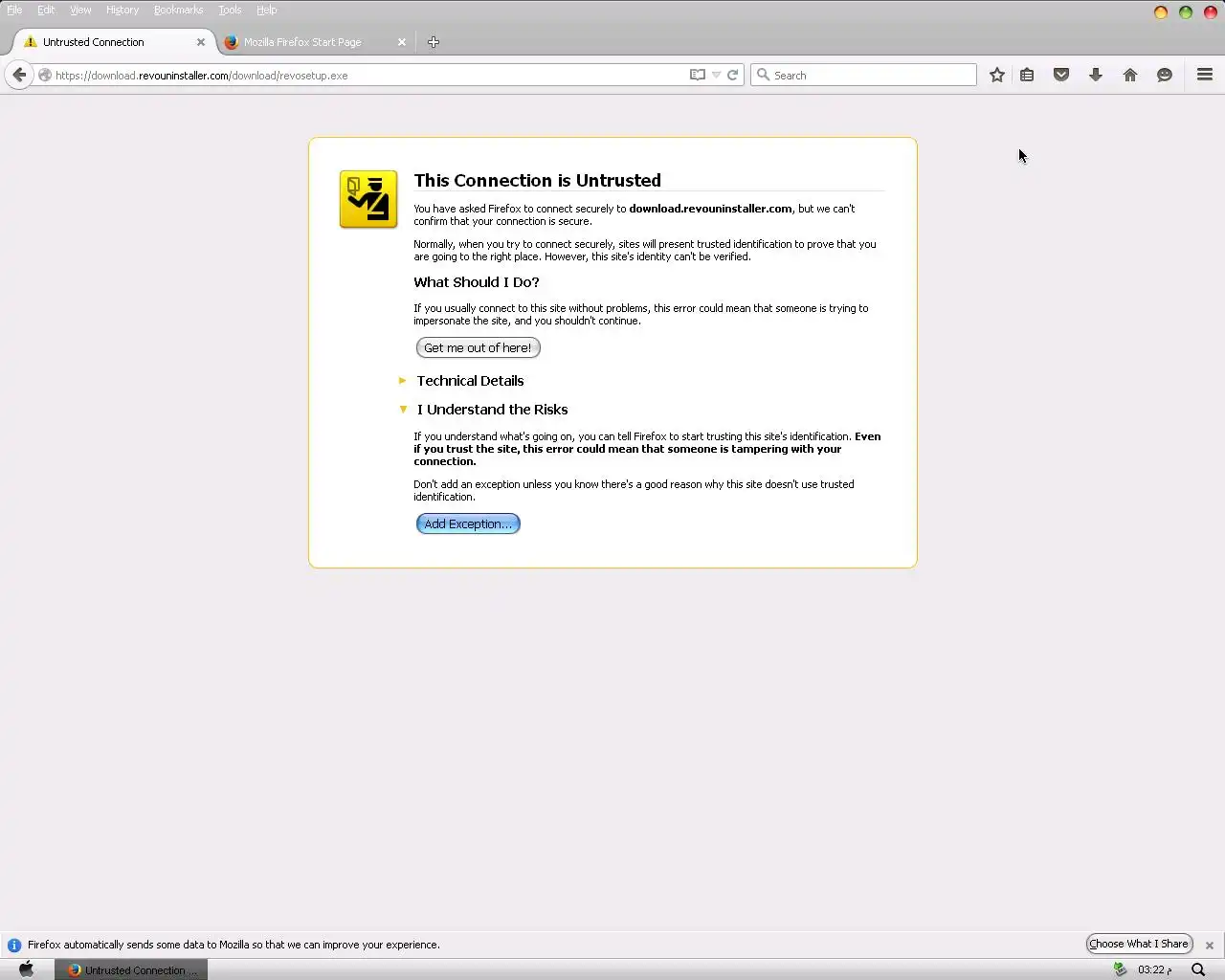This screenshot has height=980, width=1225.
Task: Open Firefox Hello chat icon
Action: (x=1165, y=75)
